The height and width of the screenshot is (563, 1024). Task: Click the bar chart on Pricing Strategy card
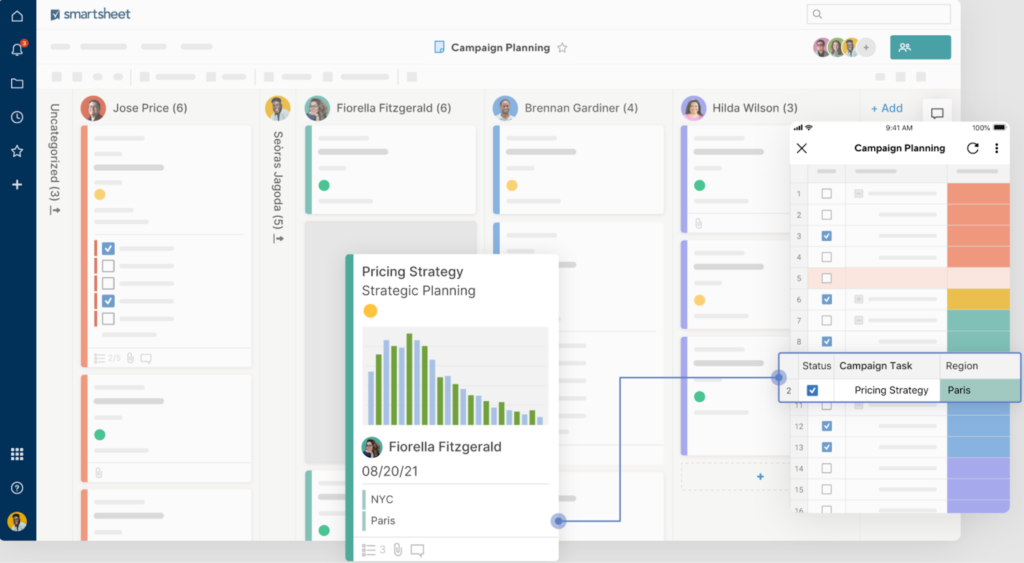455,376
